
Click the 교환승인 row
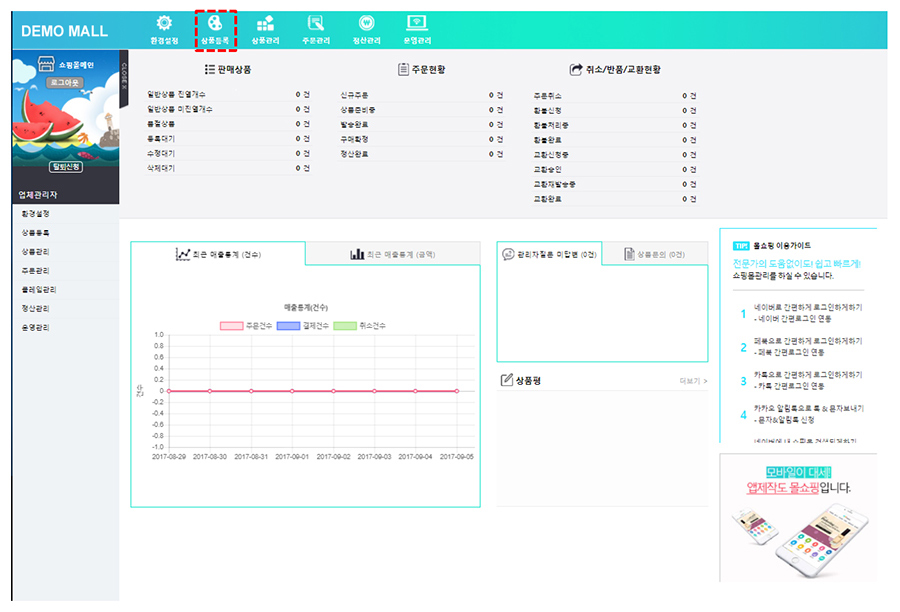[x=615, y=169]
